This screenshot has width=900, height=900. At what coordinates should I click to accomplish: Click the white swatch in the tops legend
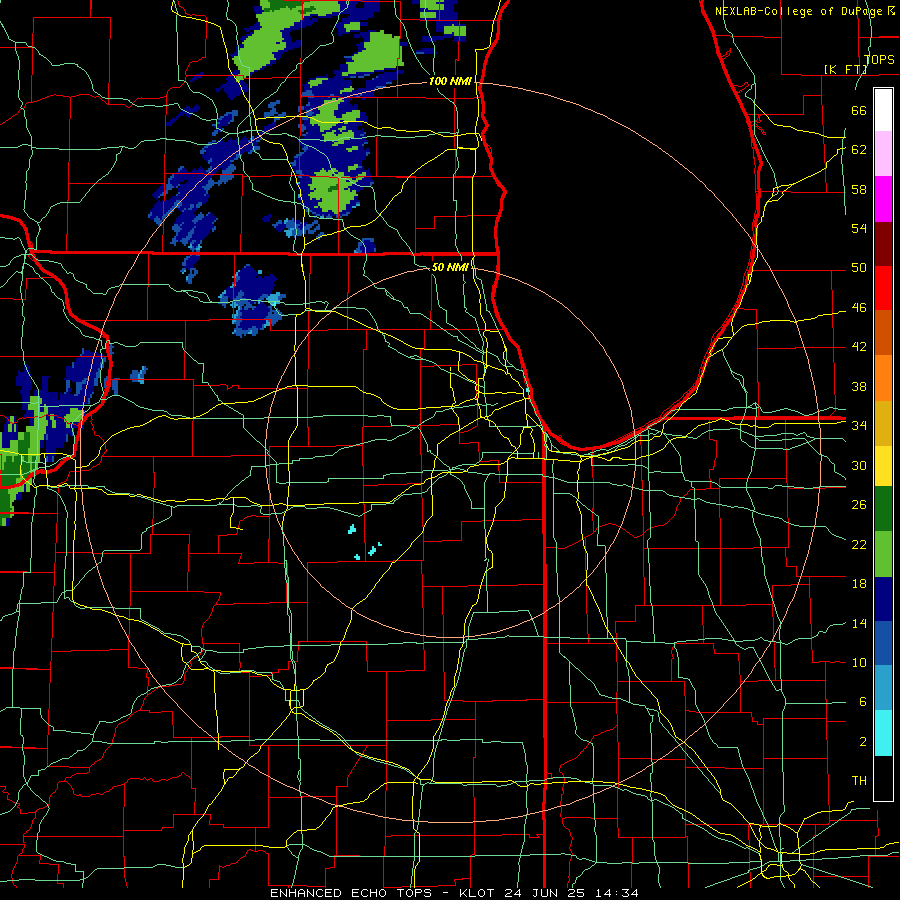pyautogui.click(x=883, y=110)
